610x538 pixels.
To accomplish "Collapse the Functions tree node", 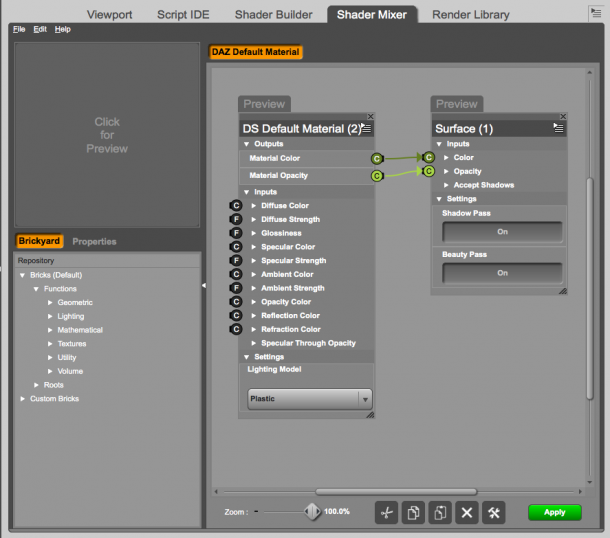I will tap(36, 289).
